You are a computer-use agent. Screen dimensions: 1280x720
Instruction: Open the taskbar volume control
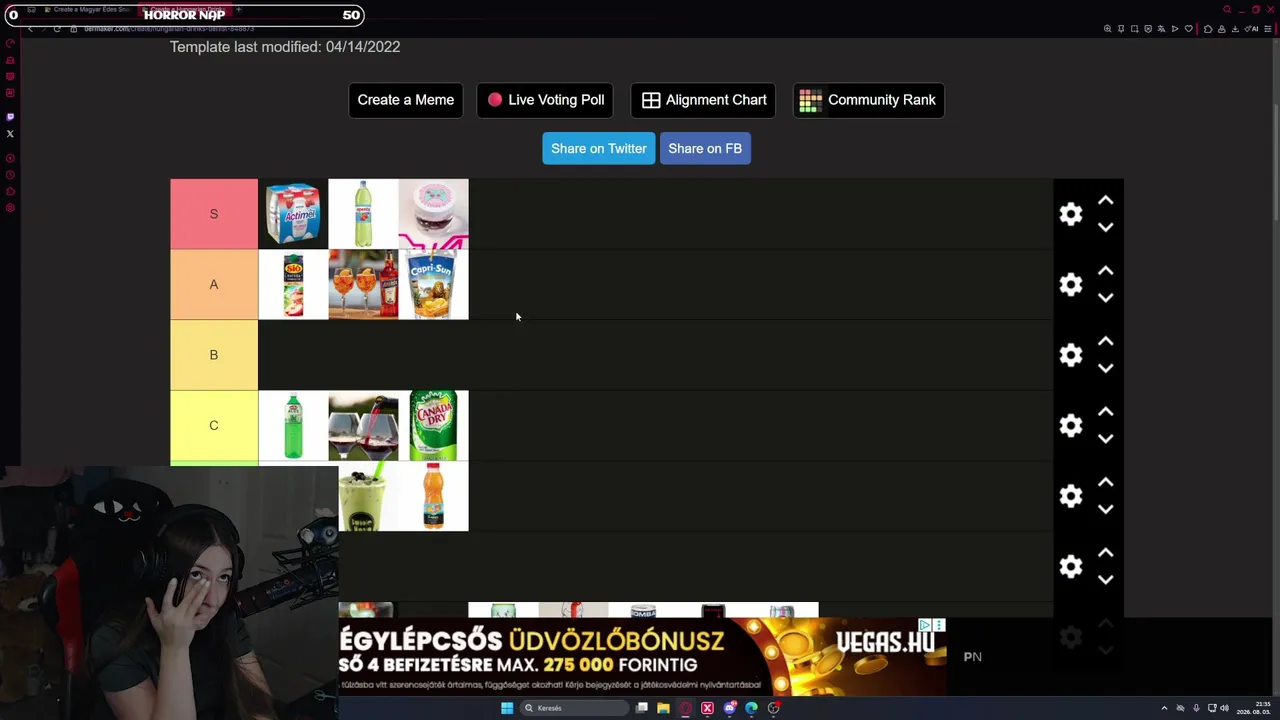(1224, 708)
